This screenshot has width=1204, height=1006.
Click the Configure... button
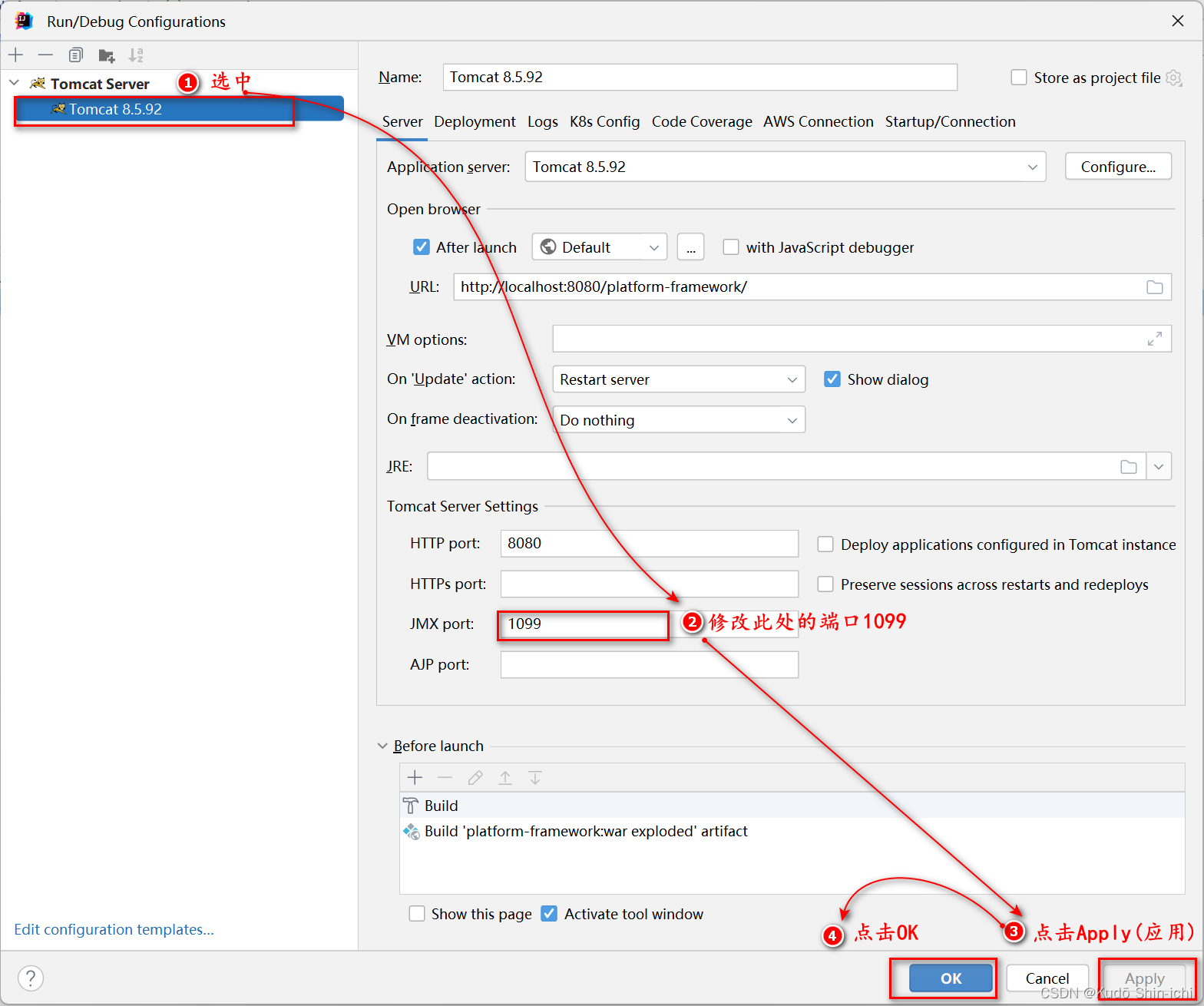coord(1118,167)
